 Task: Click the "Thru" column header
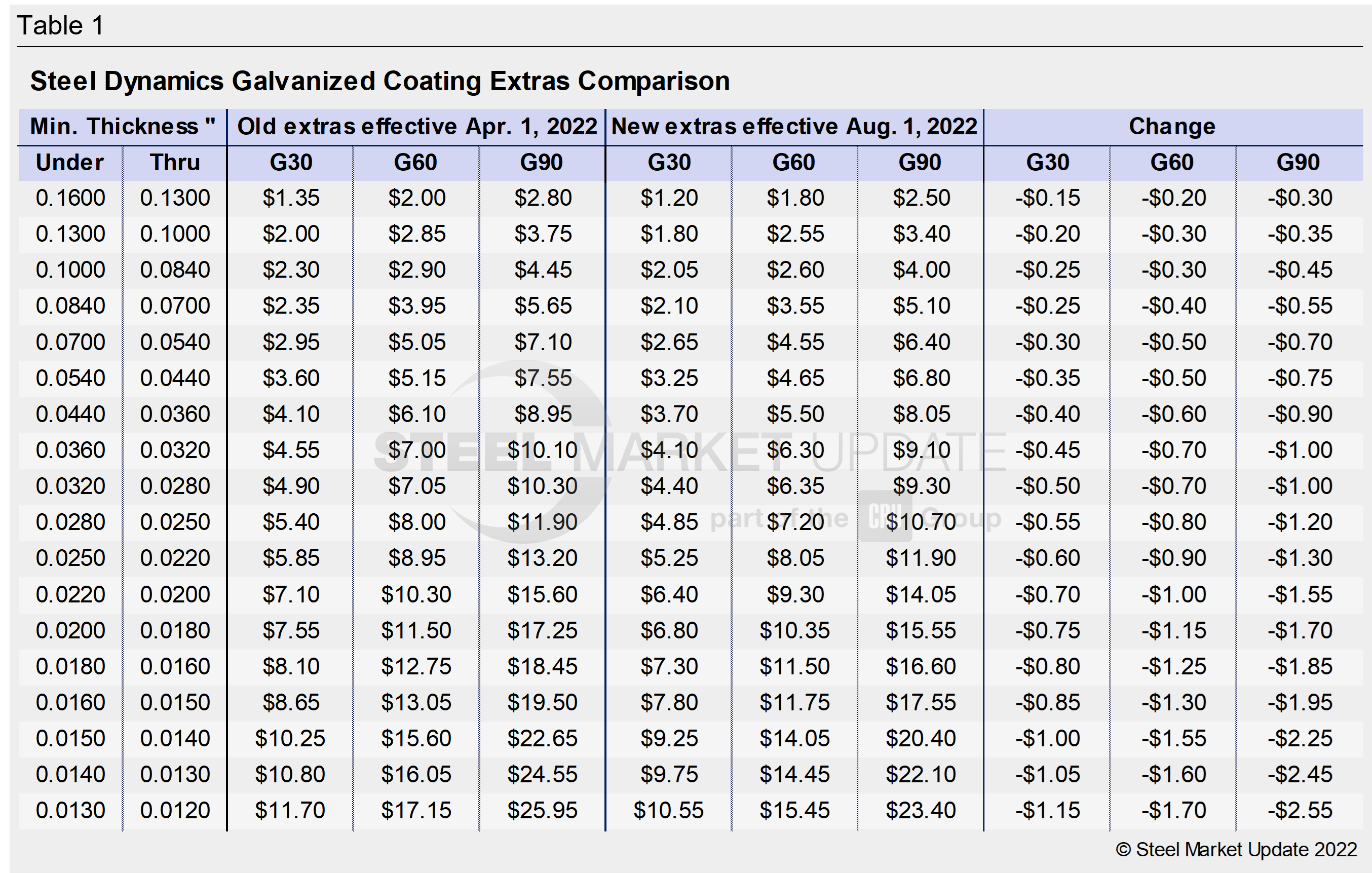pyautogui.click(x=175, y=163)
